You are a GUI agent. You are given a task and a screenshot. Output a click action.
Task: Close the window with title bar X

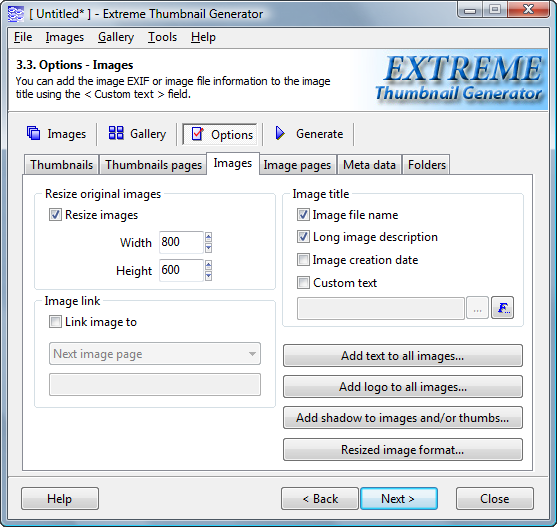point(529,10)
